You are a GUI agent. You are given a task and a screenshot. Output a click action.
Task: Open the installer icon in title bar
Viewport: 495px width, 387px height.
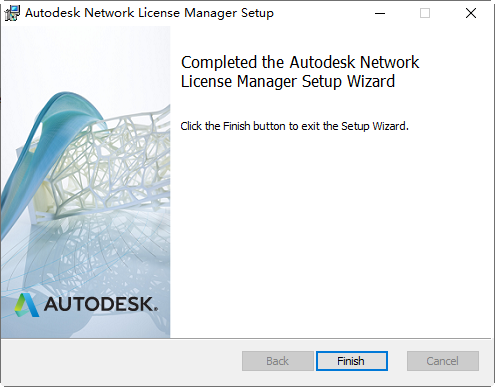[x=12, y=13]
